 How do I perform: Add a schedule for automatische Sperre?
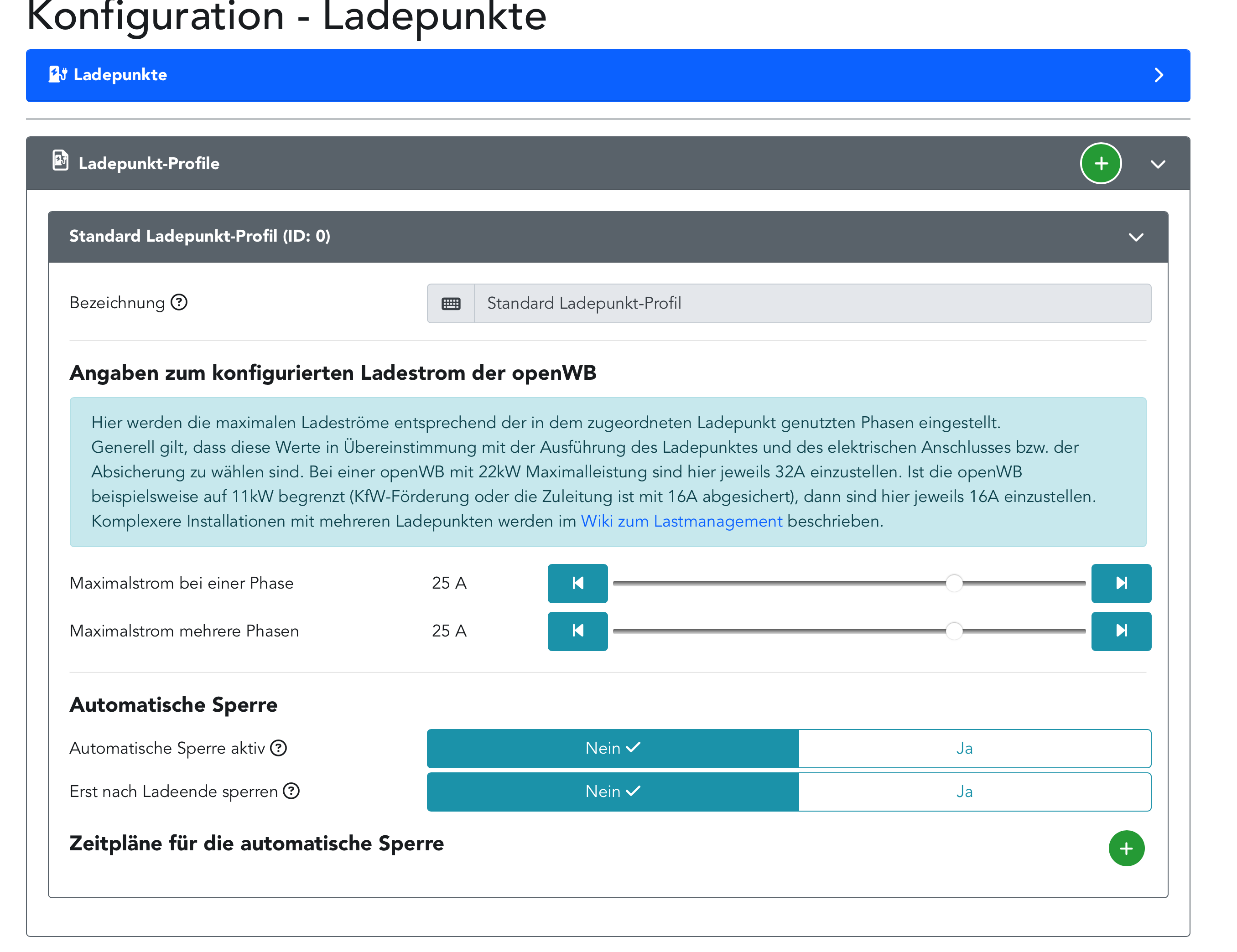pos(1126,849)
